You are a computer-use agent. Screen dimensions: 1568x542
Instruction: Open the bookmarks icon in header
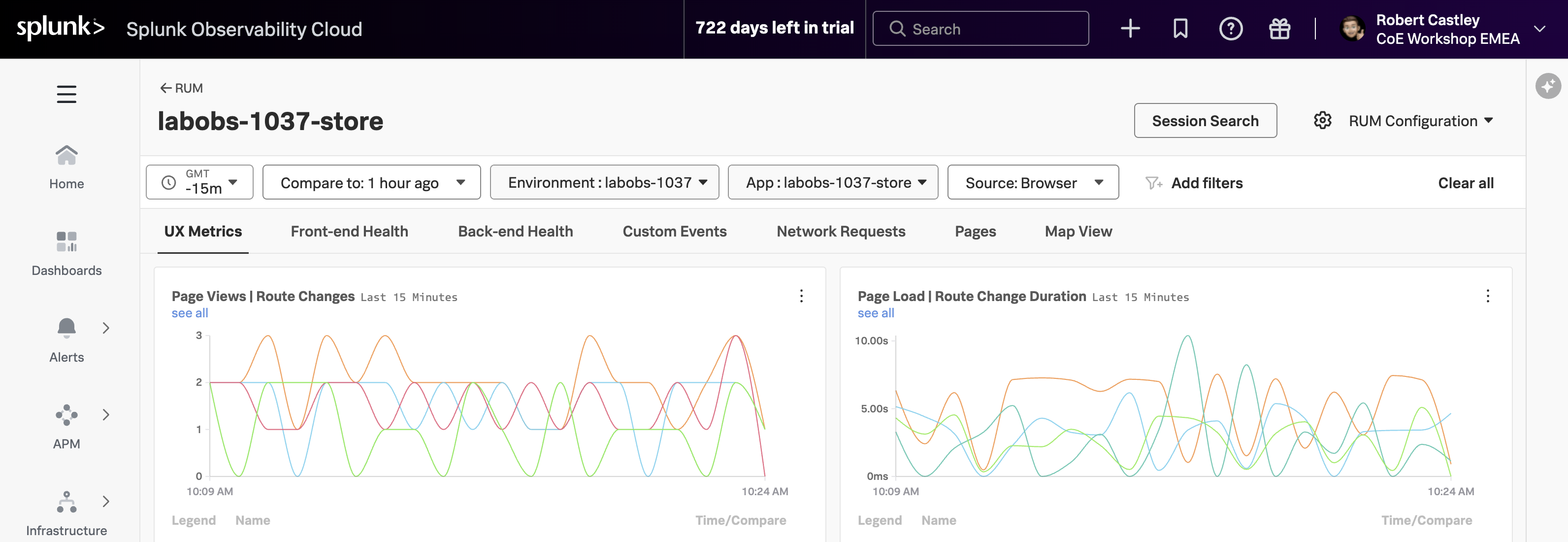[1180, 29]
